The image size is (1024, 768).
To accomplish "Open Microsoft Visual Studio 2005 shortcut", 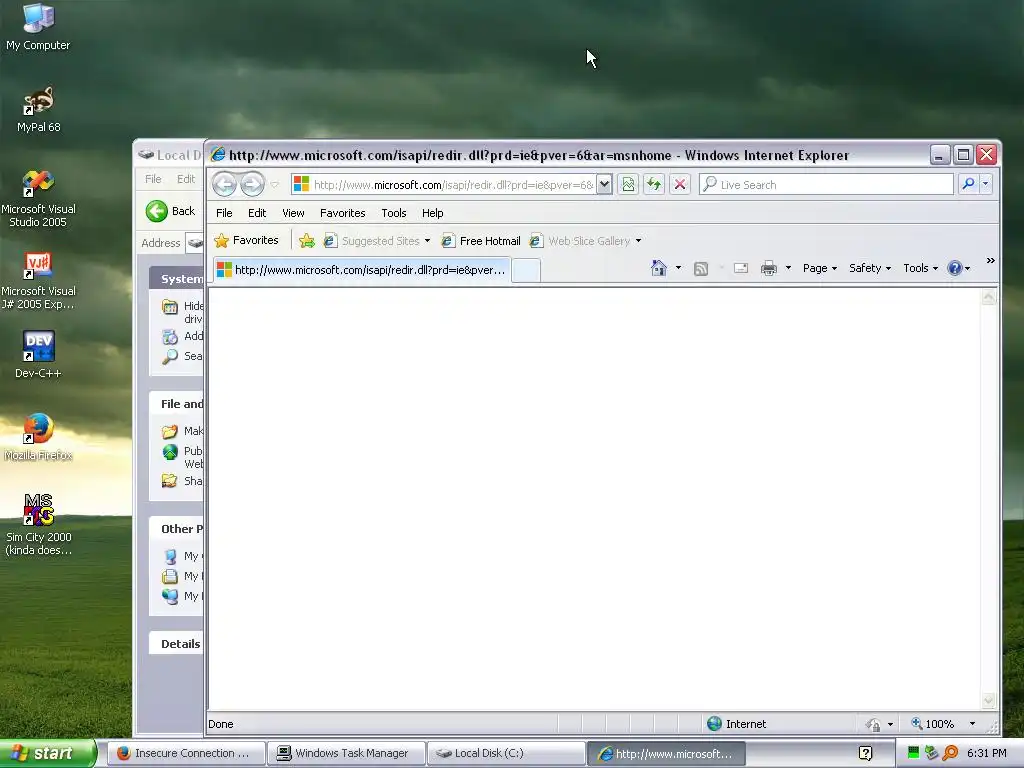I will tap(38, 199).
